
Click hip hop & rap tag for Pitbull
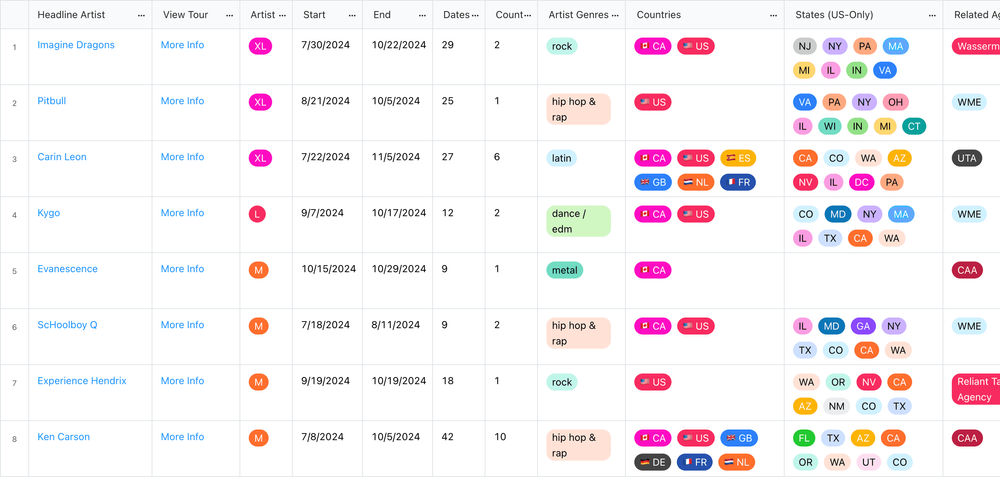pos(578,110)
